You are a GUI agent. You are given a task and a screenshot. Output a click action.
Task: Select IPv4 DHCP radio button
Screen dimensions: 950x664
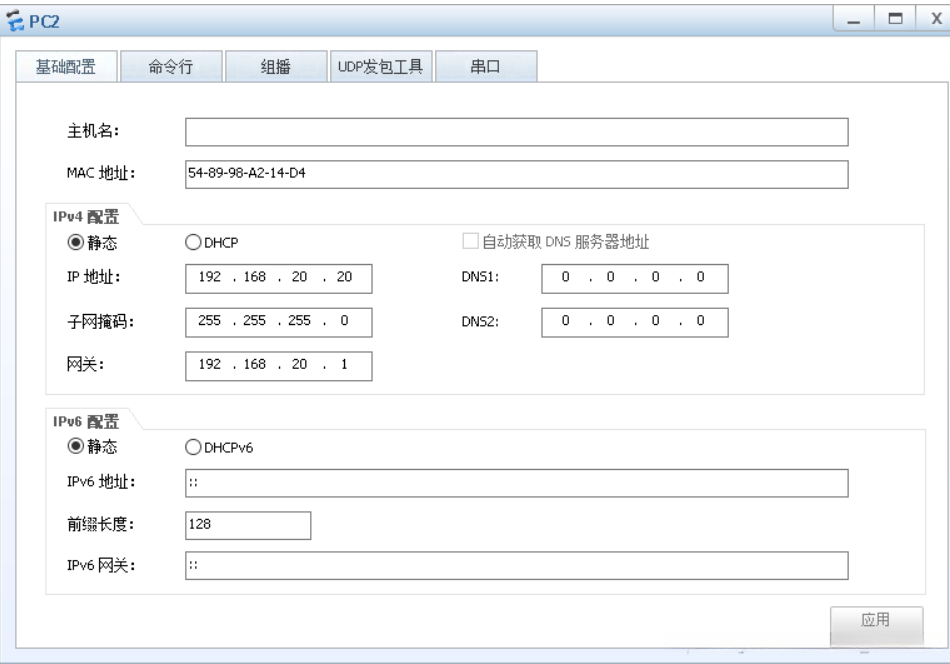coord(193,242)
